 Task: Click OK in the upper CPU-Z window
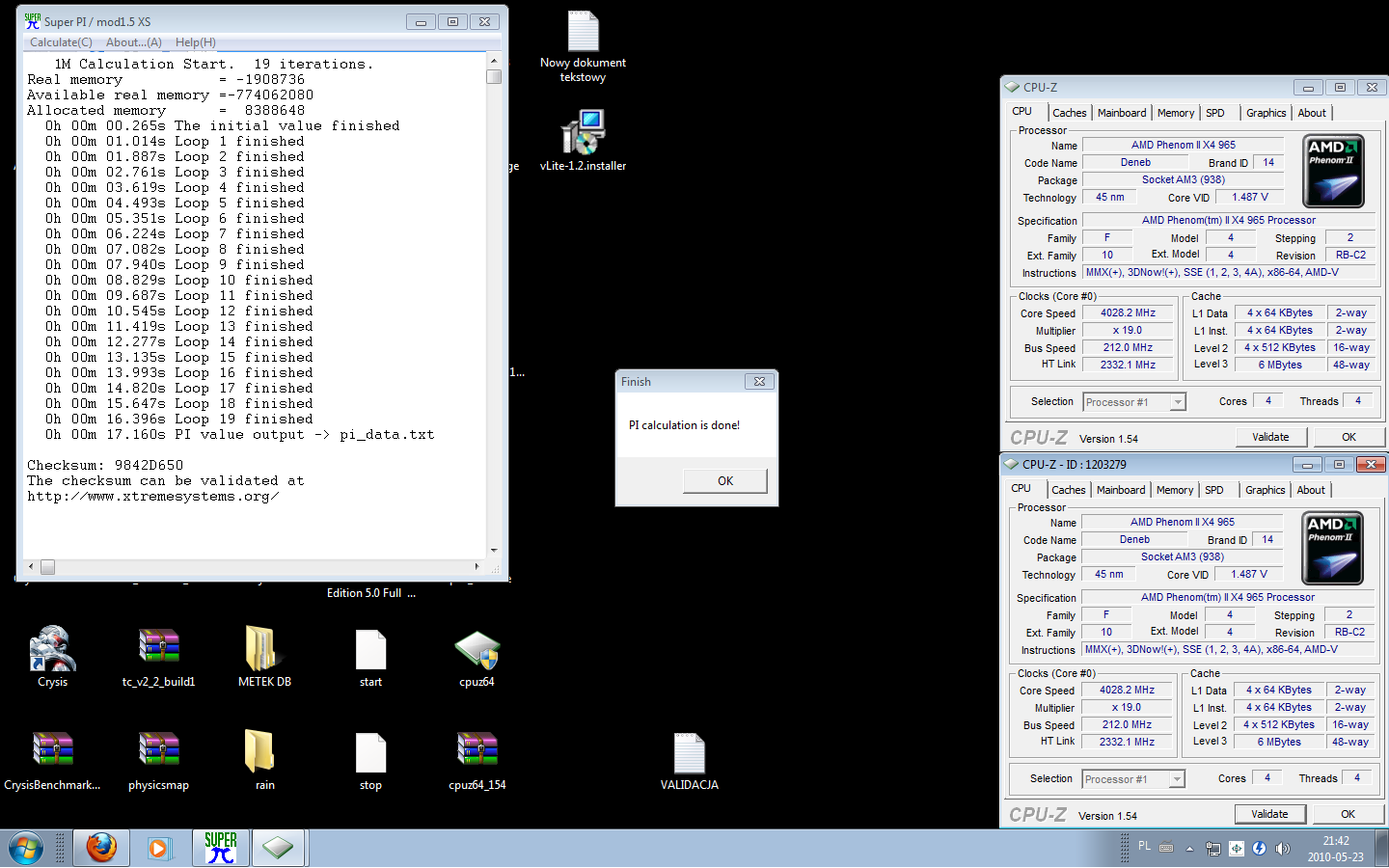click(1348, 437)
